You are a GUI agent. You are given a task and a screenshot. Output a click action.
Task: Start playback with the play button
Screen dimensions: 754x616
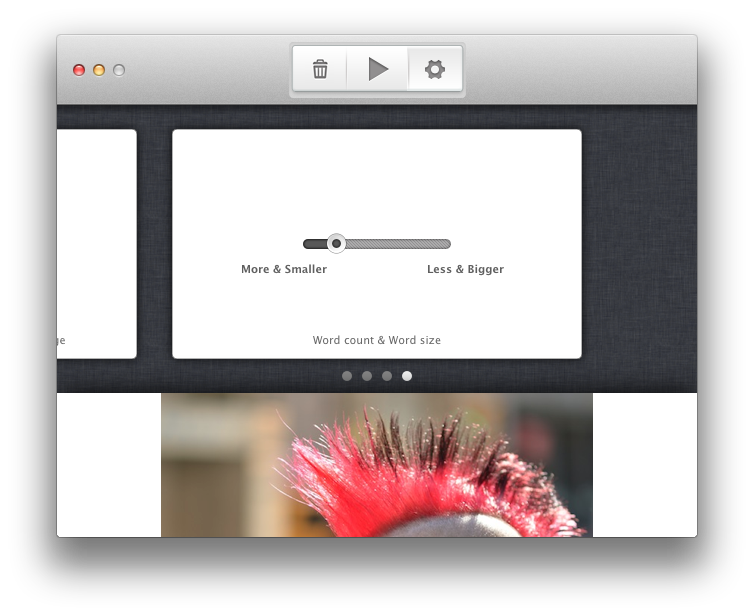point(377,69)
